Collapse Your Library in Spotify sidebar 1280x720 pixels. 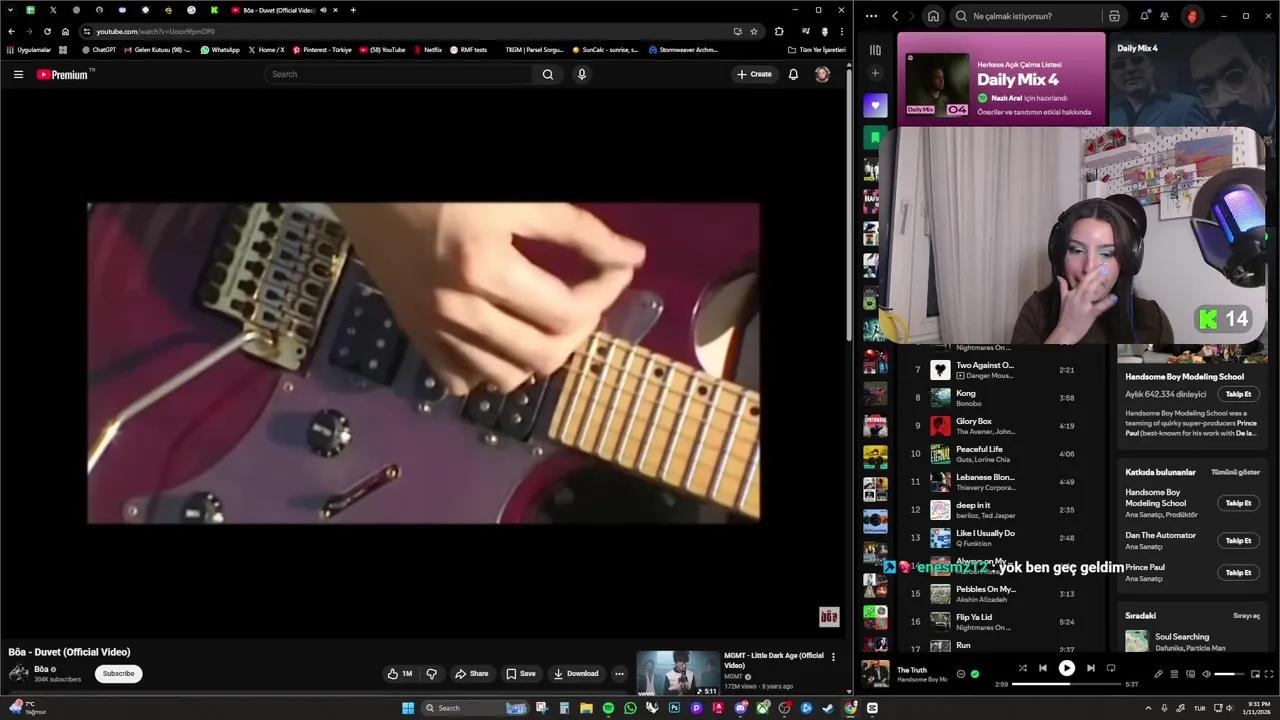(875, 50)
